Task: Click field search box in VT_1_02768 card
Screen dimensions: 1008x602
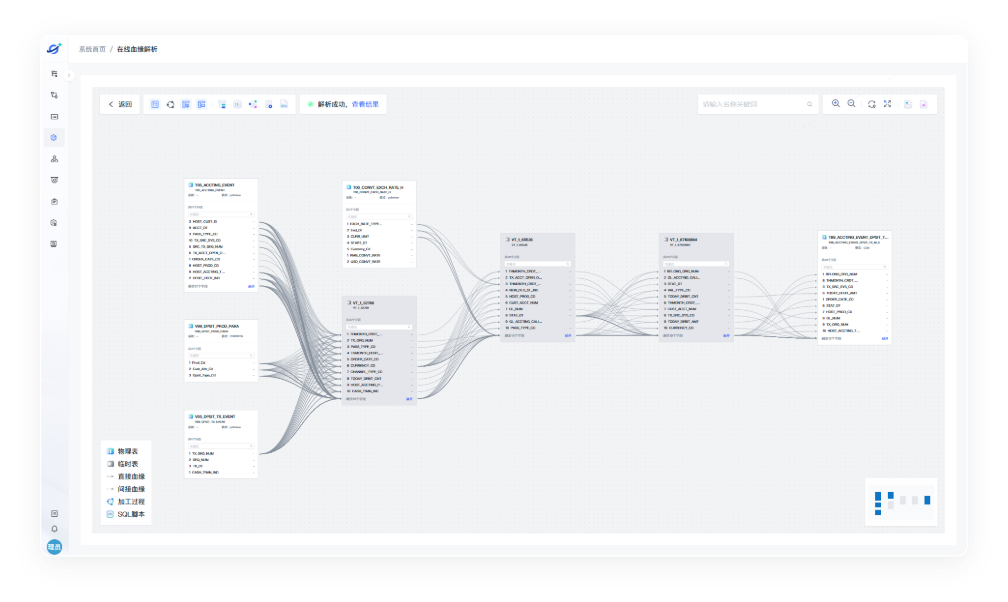Action: point(379,327)
